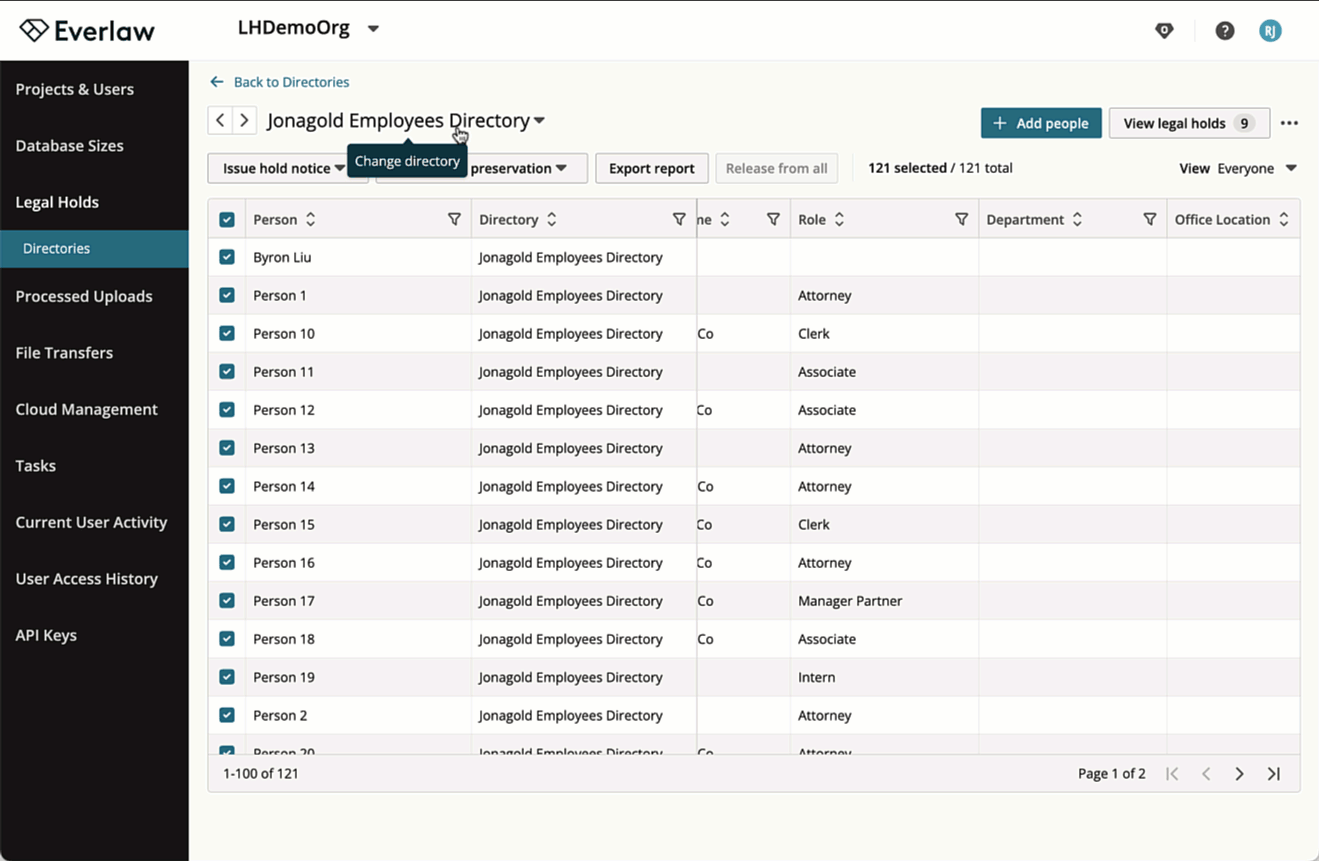Click the View legal holds button
Viewport: 1319px width, 861px height.
(x=1189, y=123)
